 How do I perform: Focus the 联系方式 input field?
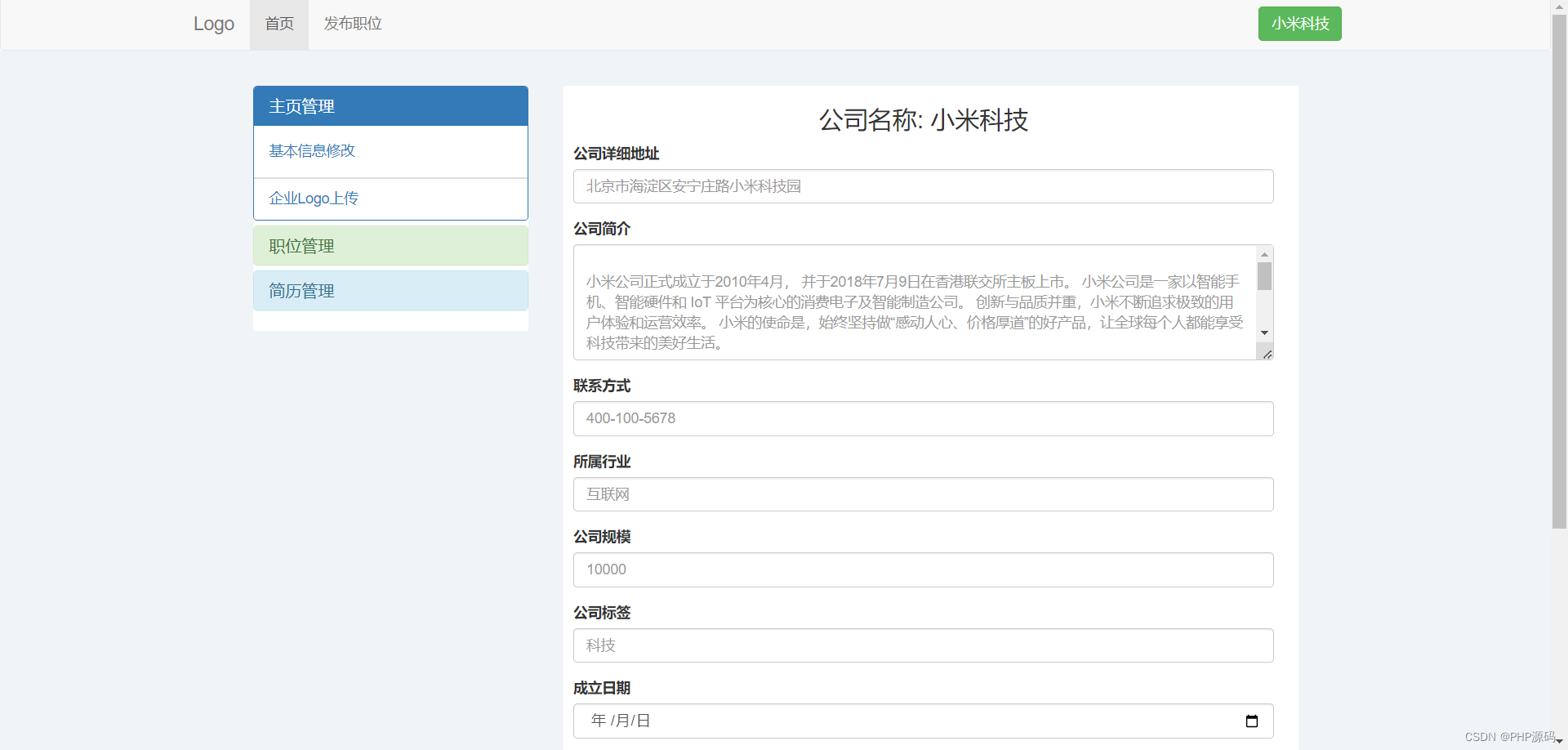point(923,418)
